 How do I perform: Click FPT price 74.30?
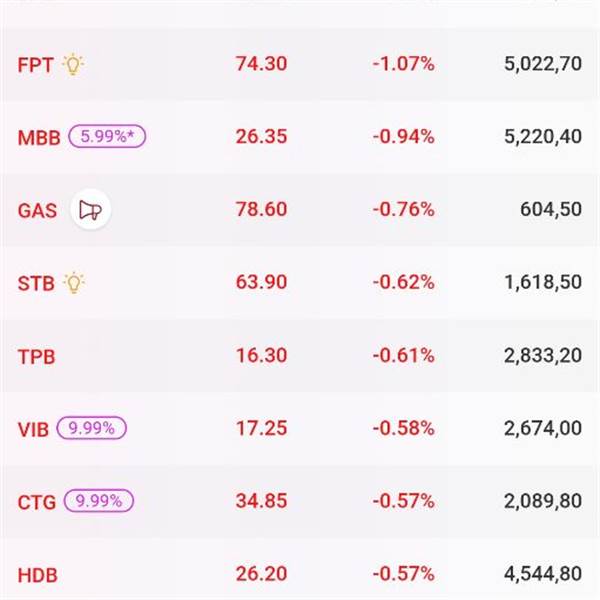(x=261, y=64)
